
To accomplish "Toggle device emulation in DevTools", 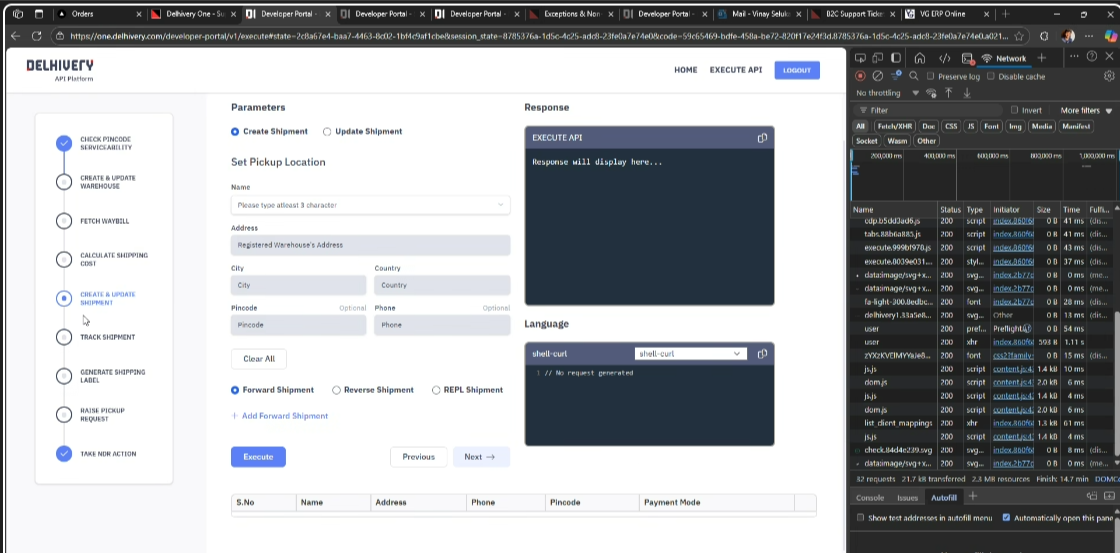I will coord(877,58).
